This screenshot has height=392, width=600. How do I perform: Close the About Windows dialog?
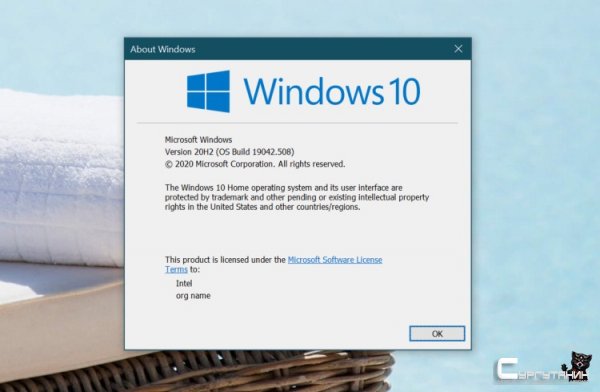pyautogui.click(x=458, y=49)
